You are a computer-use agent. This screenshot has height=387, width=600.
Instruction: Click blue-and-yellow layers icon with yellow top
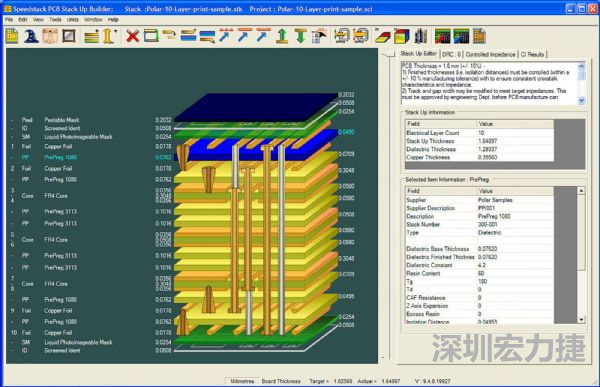188,36
